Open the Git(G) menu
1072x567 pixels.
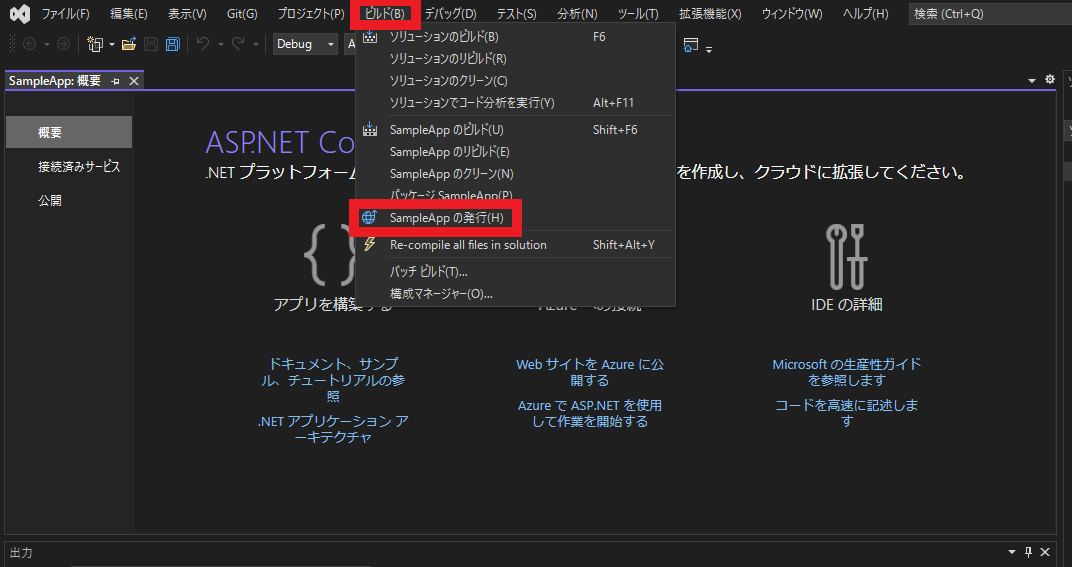pos(242,14)
